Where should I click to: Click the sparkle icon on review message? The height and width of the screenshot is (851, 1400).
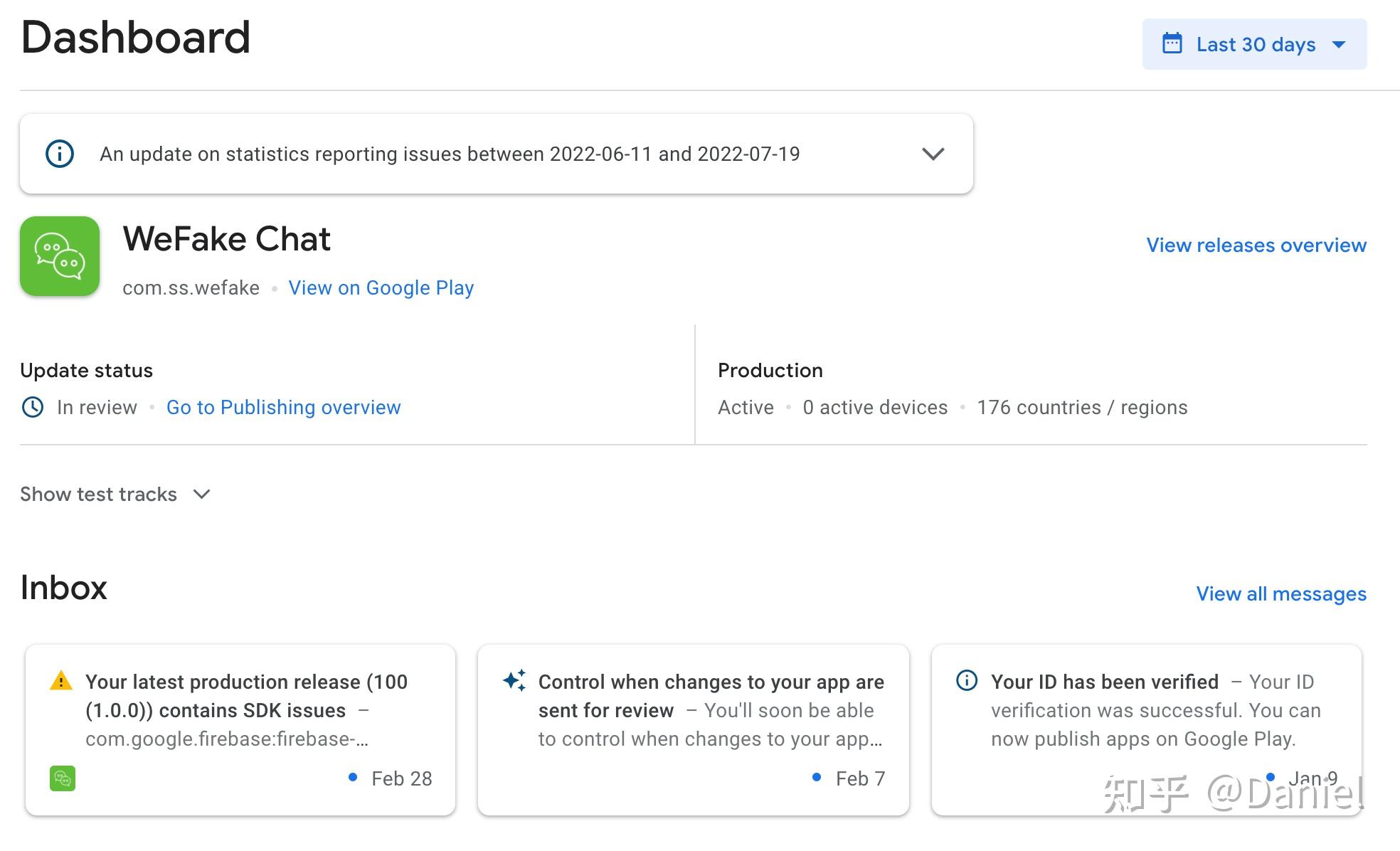click(x=514, y=681)
